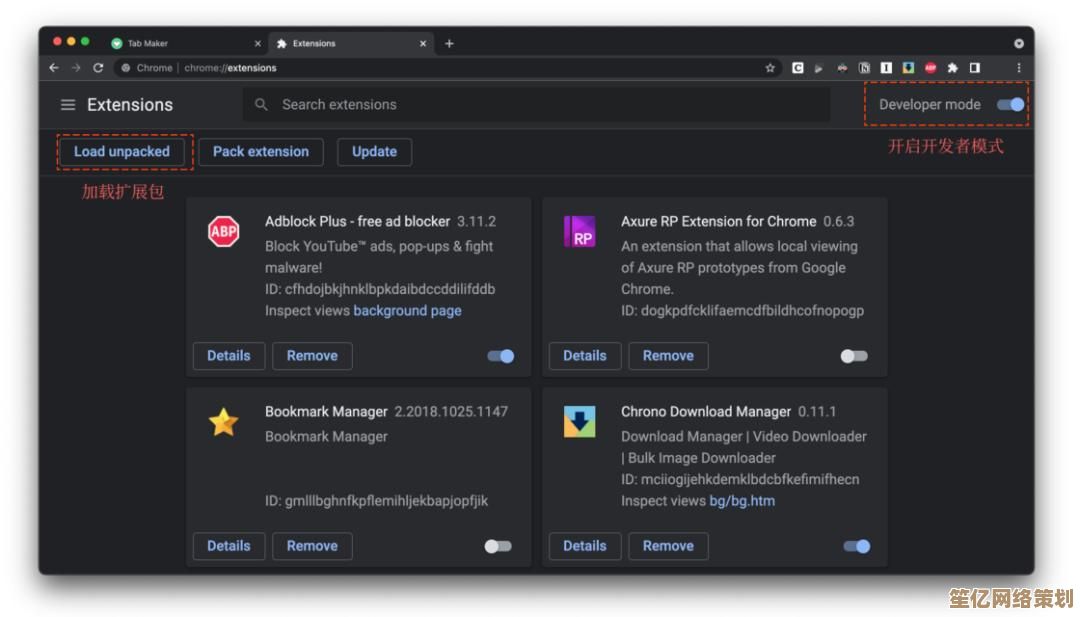
Task: Open the tab search dropdown arrow
Action: (1019, 43)
